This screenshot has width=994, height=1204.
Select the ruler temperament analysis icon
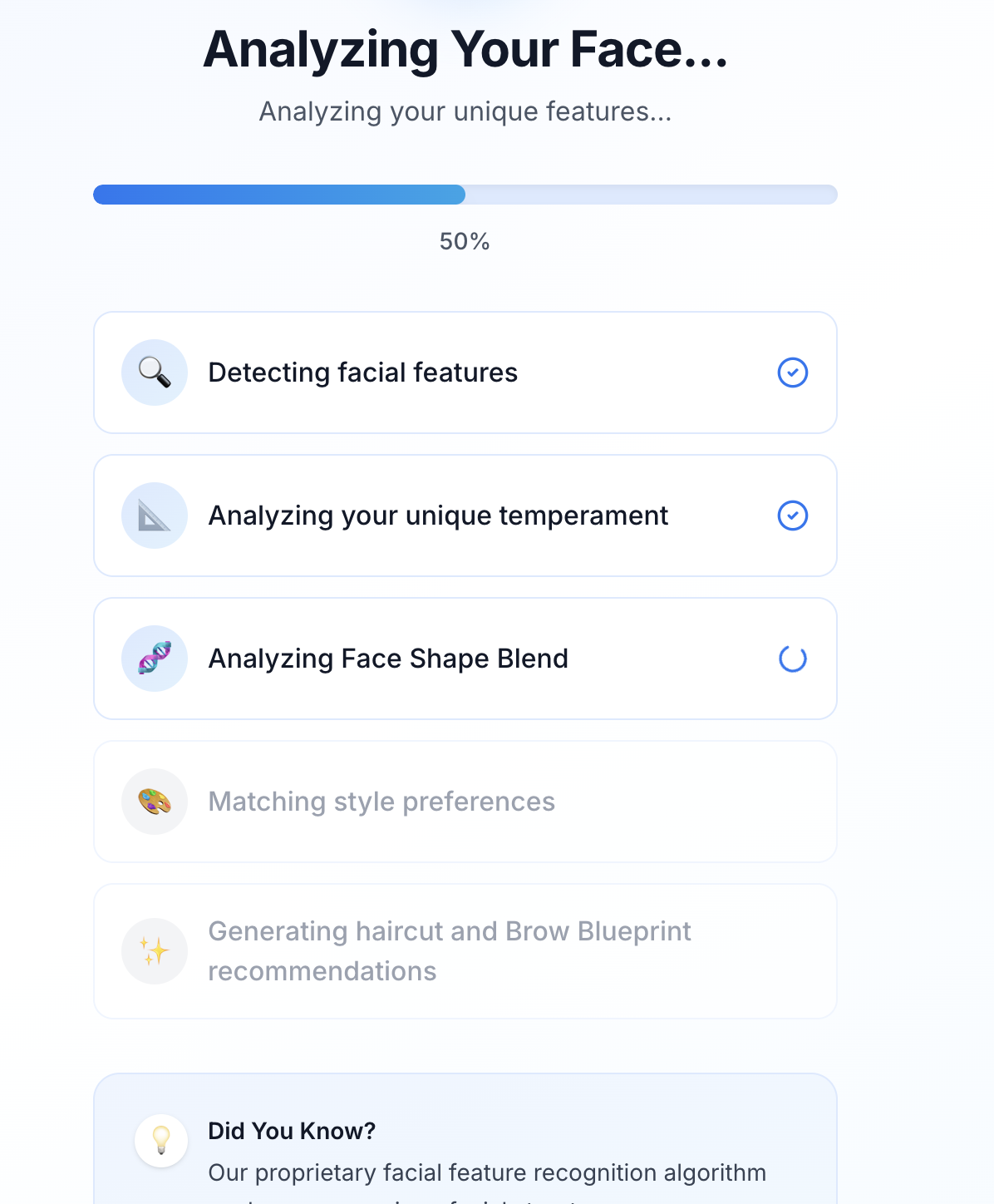point(155,516)
